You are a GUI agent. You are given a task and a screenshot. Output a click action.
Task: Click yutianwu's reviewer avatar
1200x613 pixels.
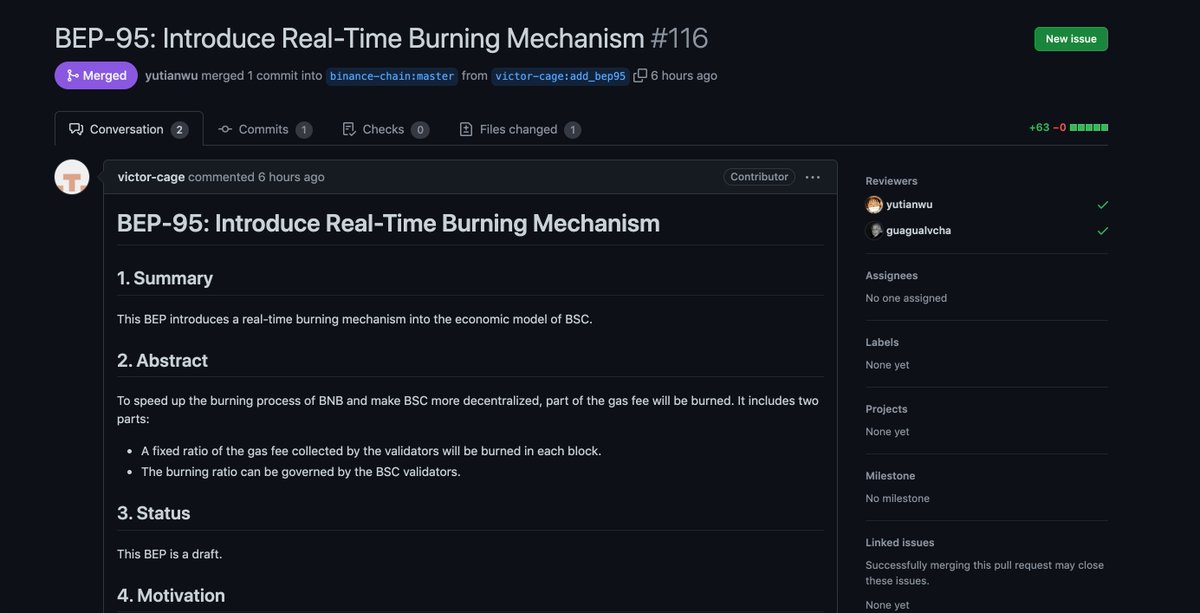point(874,204)
